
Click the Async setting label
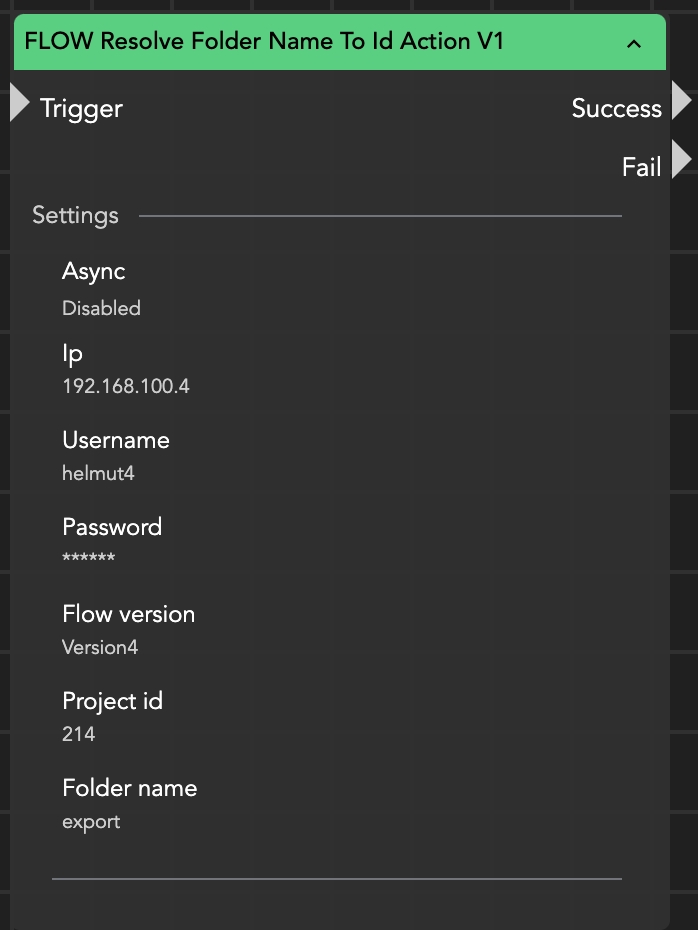(x=93, y=271)
